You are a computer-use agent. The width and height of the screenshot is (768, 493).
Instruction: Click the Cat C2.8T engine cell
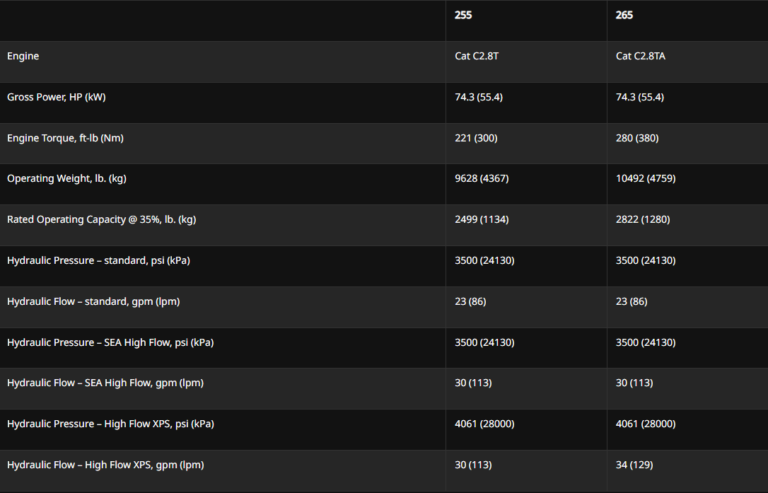coord(478,57)
